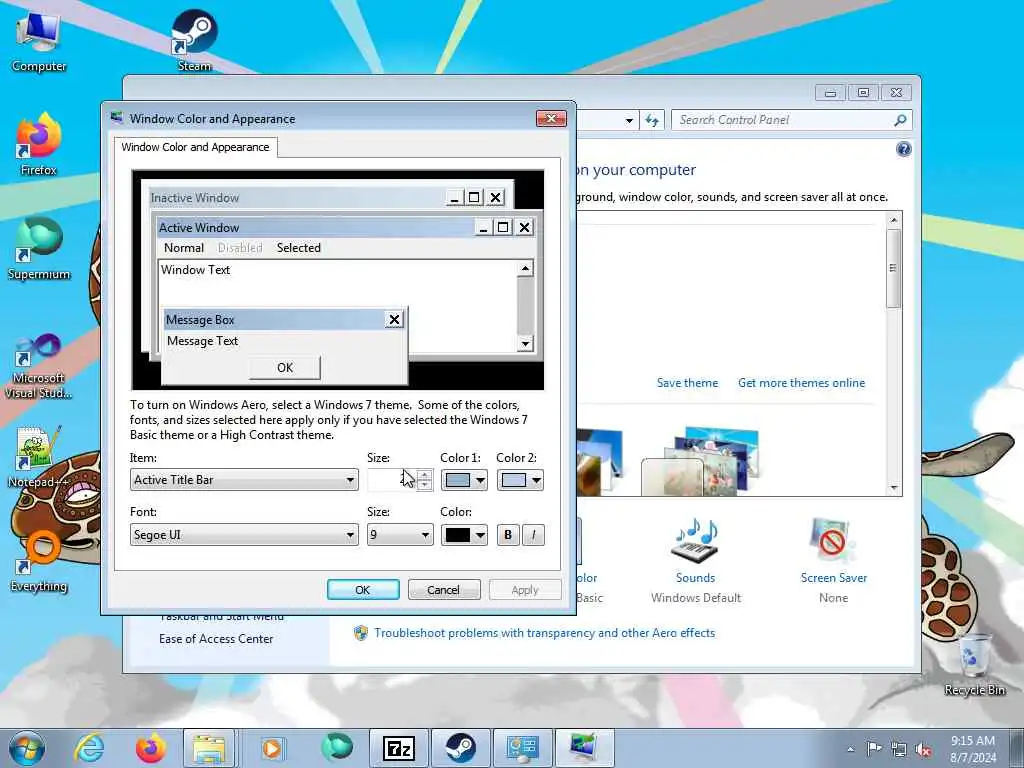The height and width of the screenshot is (768, 1024).
Task: Show hidden tray icons arrow
Action: (x=850, y=749)
